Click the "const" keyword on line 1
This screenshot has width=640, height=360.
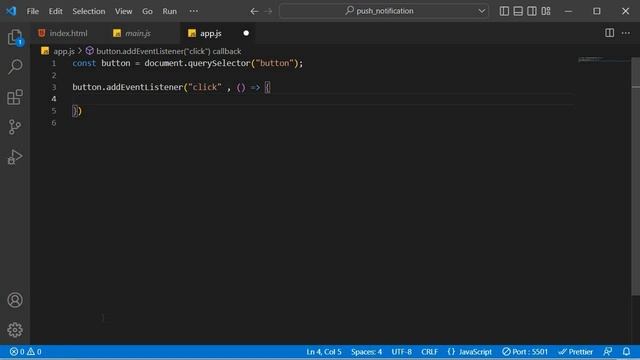pos(84,63)
